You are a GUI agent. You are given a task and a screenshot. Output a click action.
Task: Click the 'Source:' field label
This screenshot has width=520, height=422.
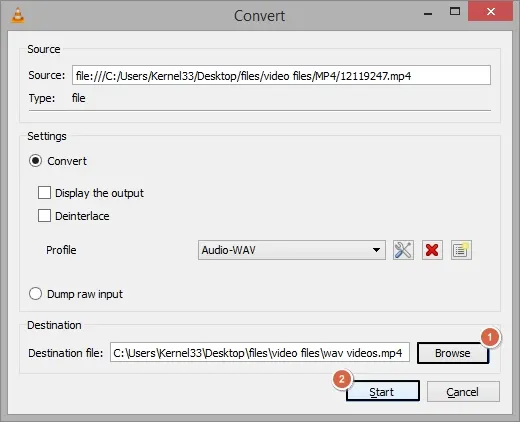47,75
